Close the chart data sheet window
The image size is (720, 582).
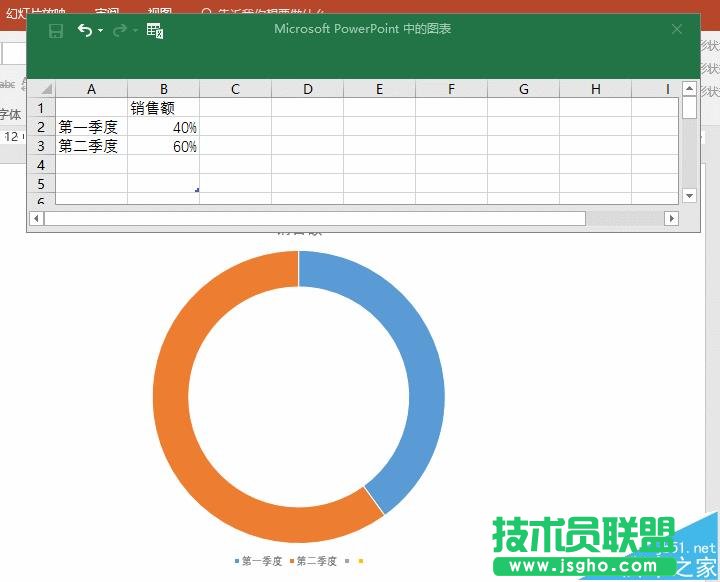pos(677,29)
